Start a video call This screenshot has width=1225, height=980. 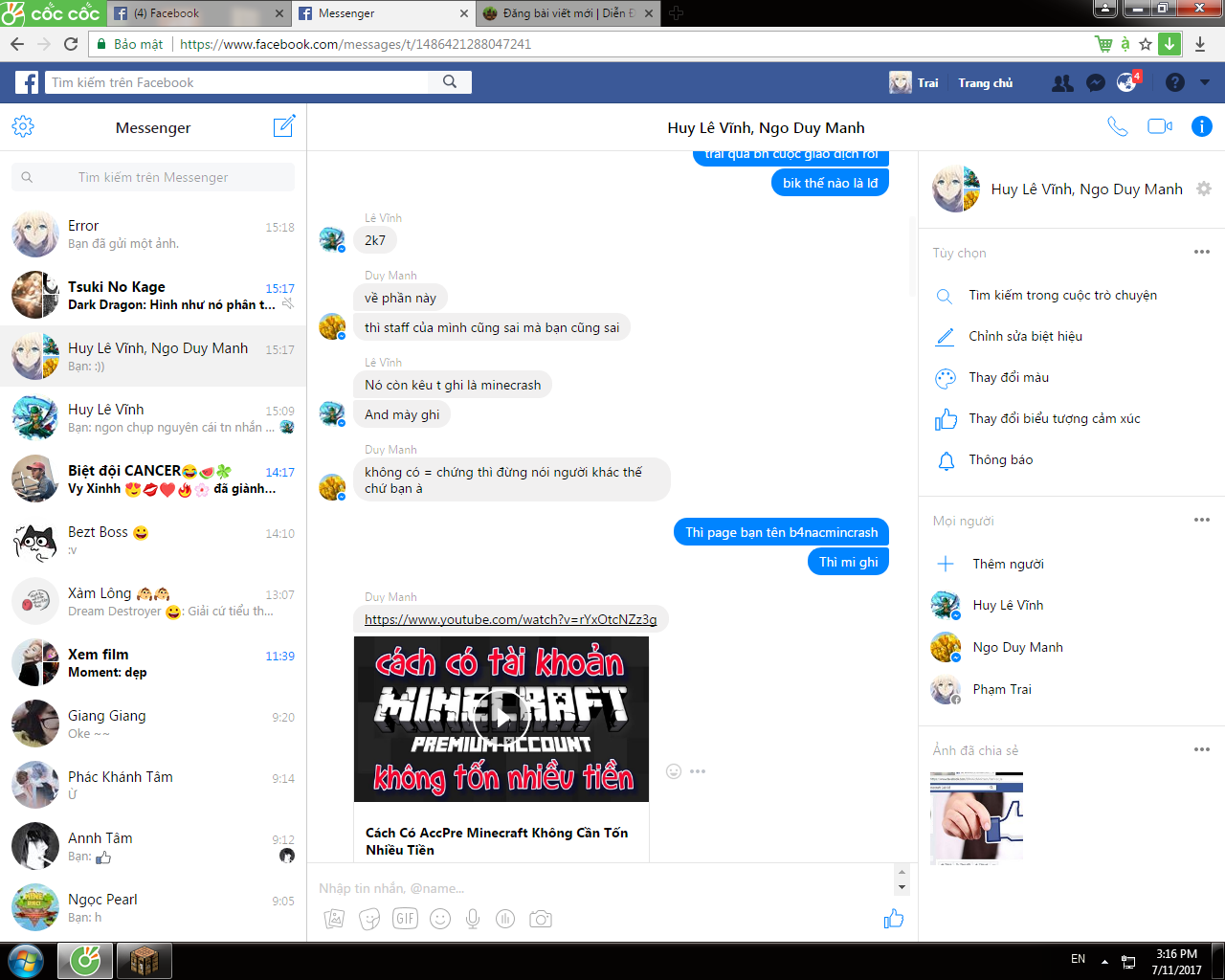pyautogui.click(x=1160, y=126)
